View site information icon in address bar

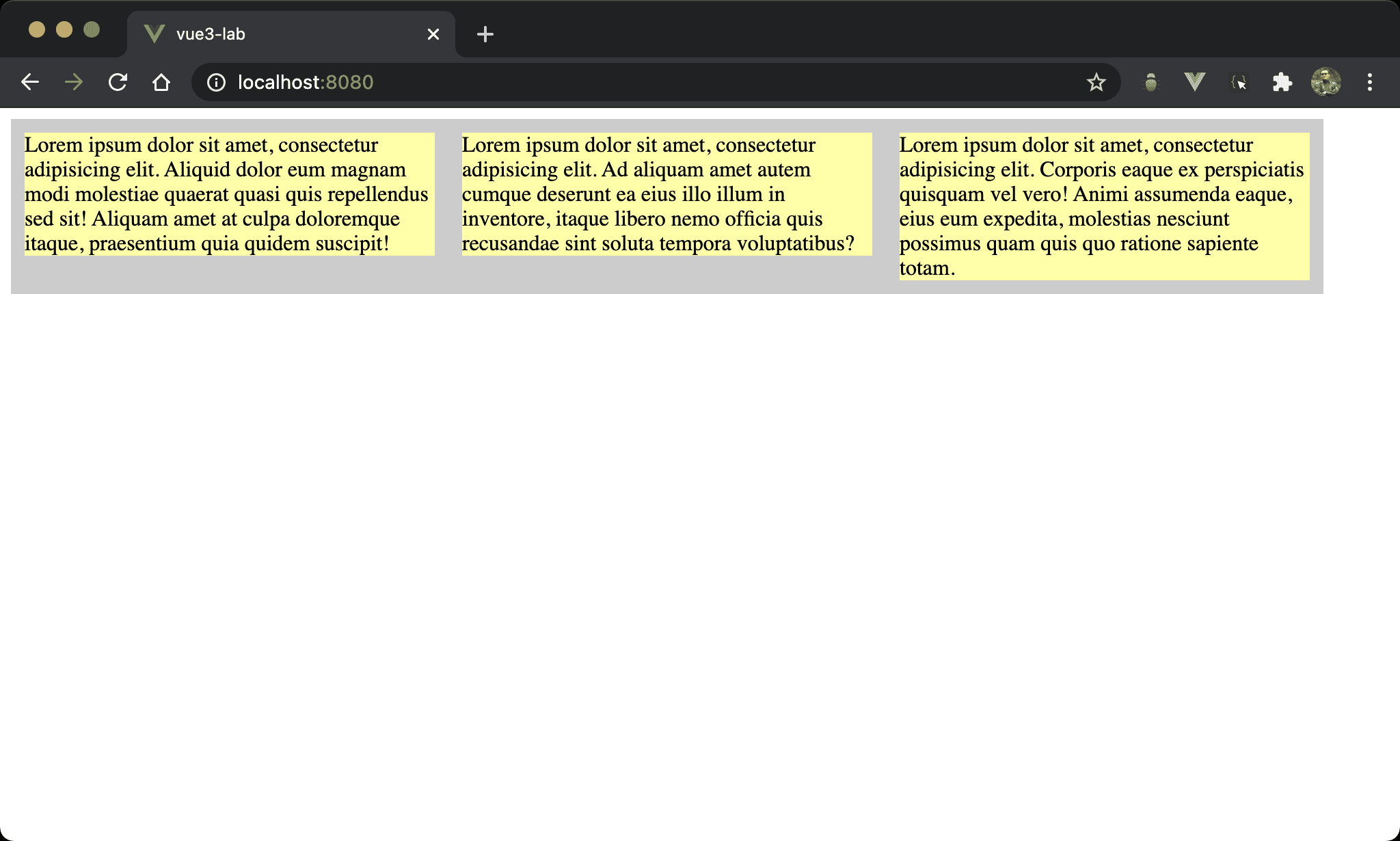[x=216, y=83]
